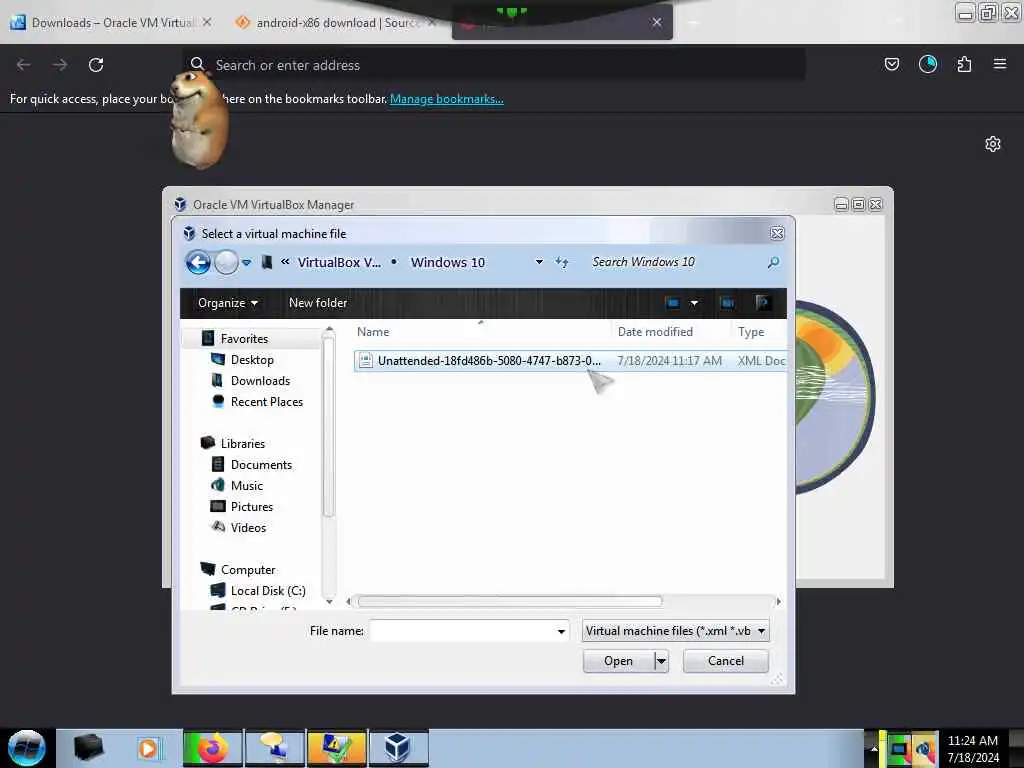Focus the Search Windows 10 field

click(676, 262)
